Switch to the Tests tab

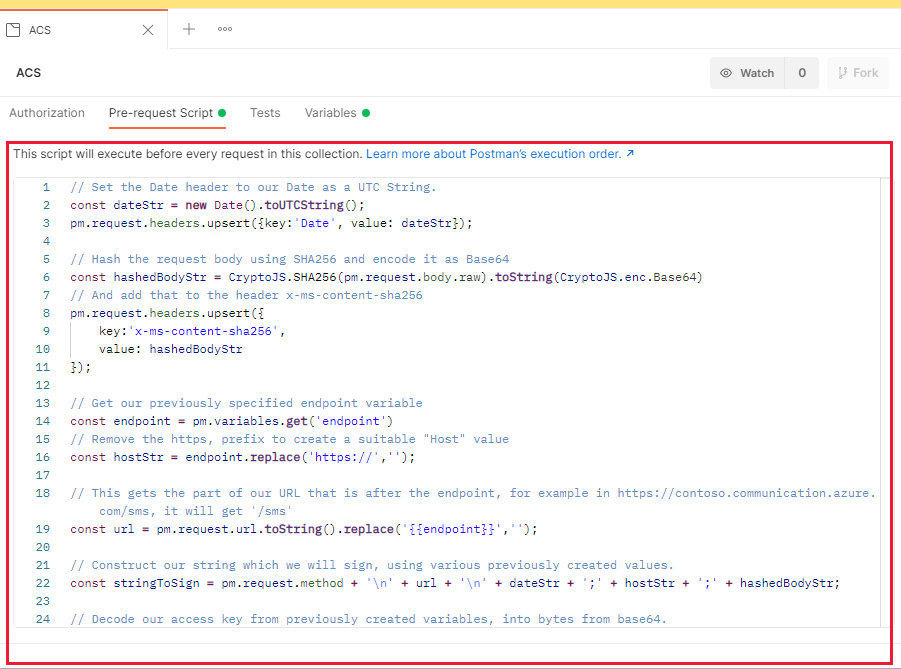265,113
